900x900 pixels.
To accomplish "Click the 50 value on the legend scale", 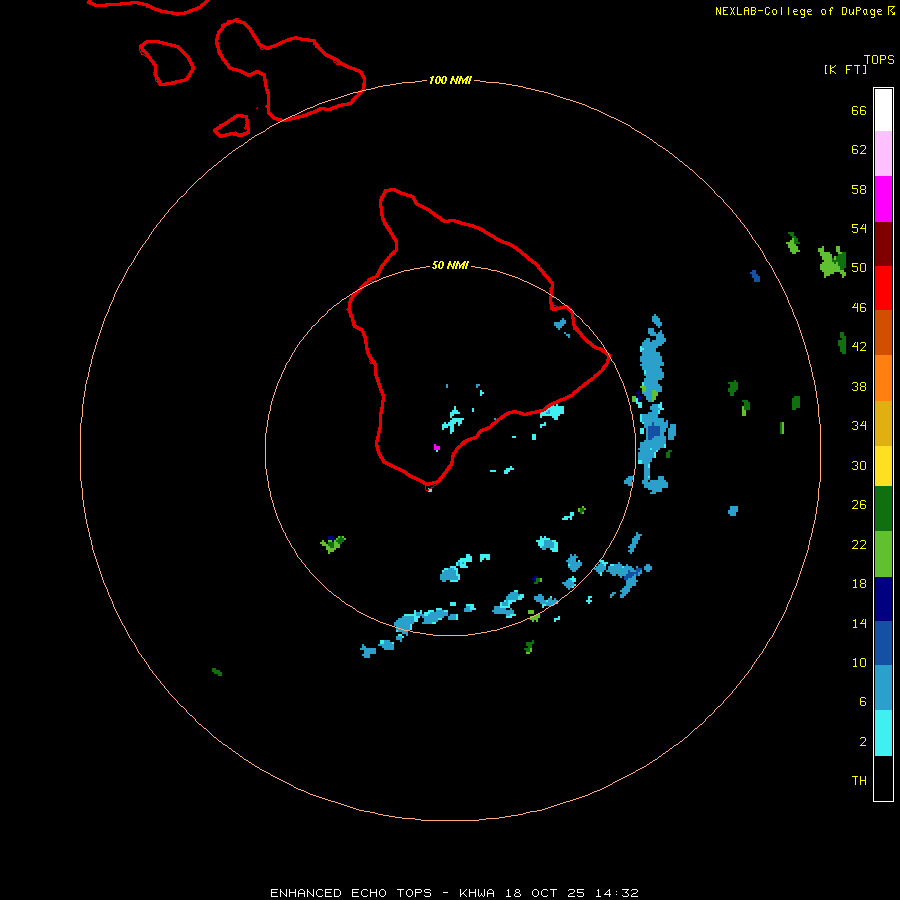I will [x=859, y=268].
